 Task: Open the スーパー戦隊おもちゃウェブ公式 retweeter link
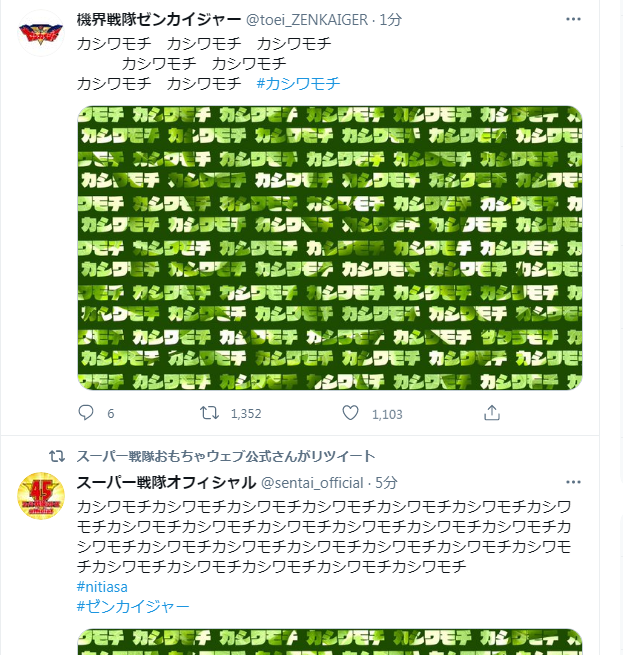coord(226,456)
